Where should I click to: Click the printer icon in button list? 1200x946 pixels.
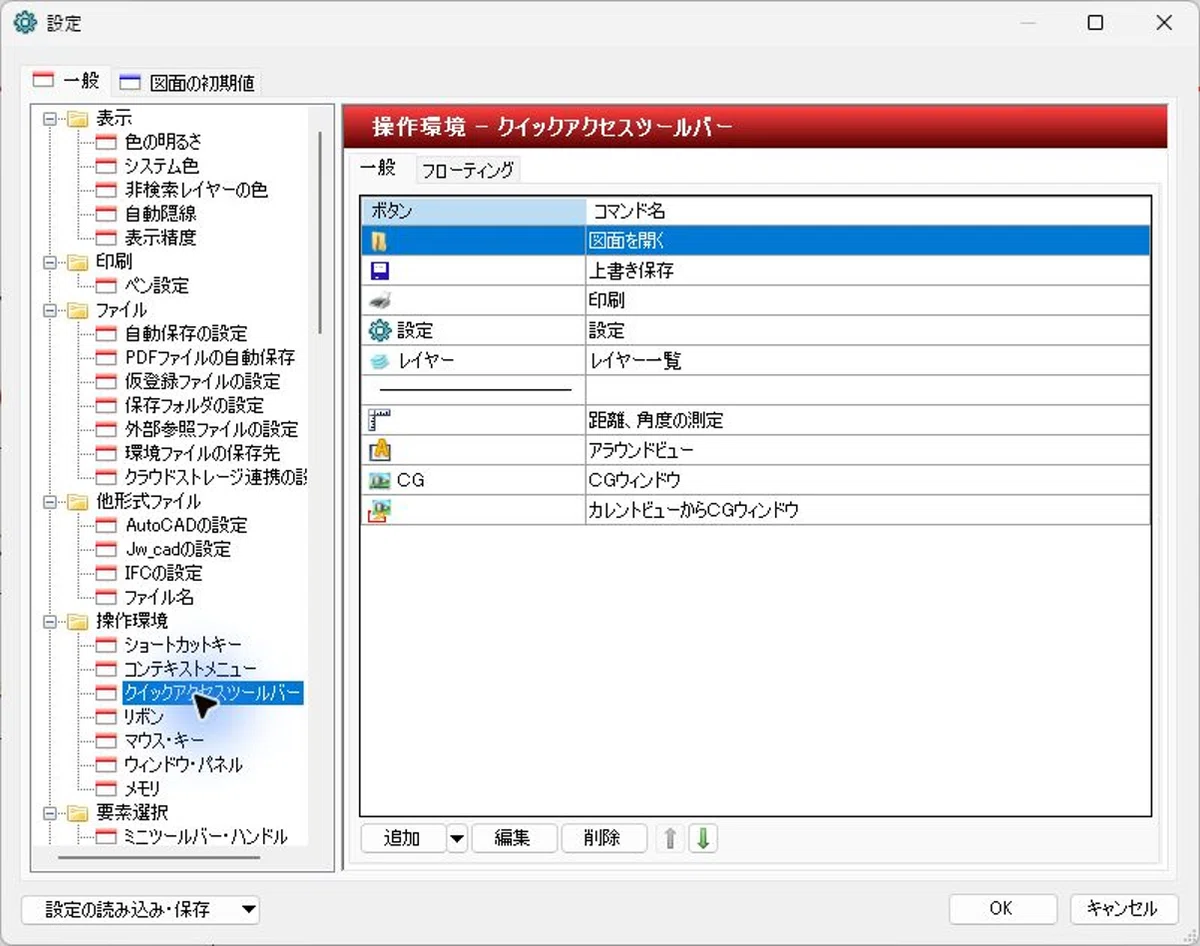[x=380, y=300]
